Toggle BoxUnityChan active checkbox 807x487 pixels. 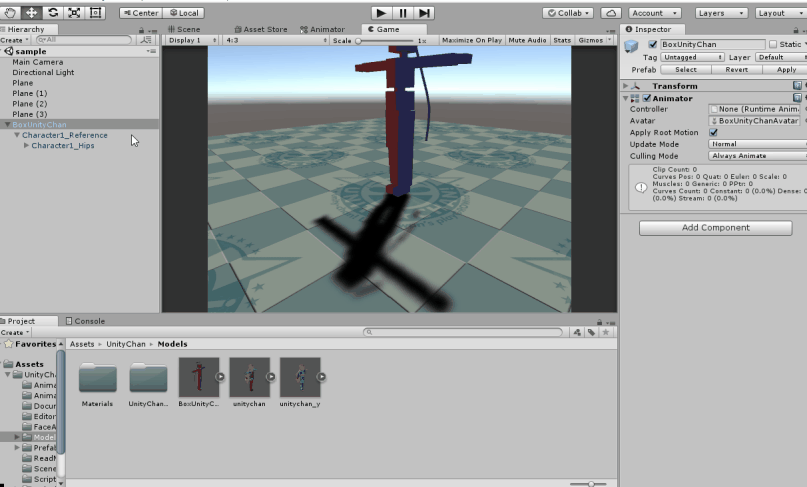[653, 44]
